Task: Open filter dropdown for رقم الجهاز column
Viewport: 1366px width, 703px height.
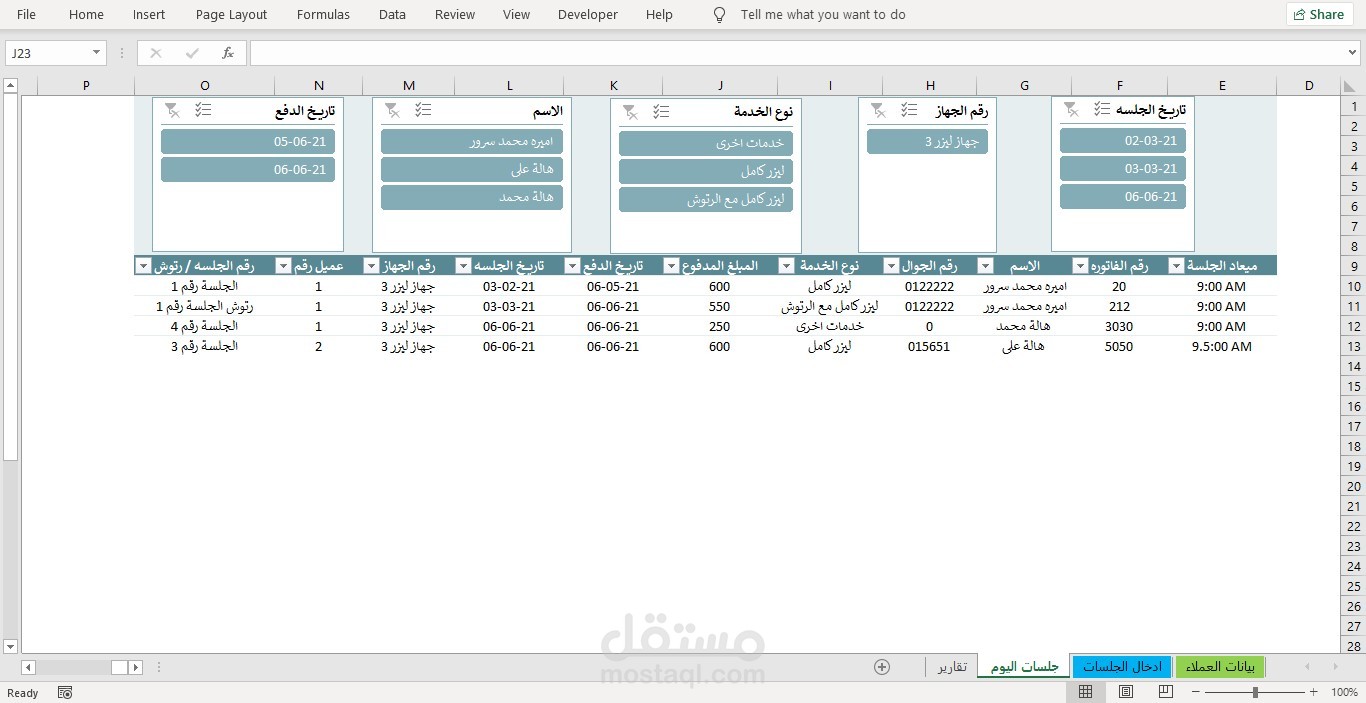Action: 371,266
